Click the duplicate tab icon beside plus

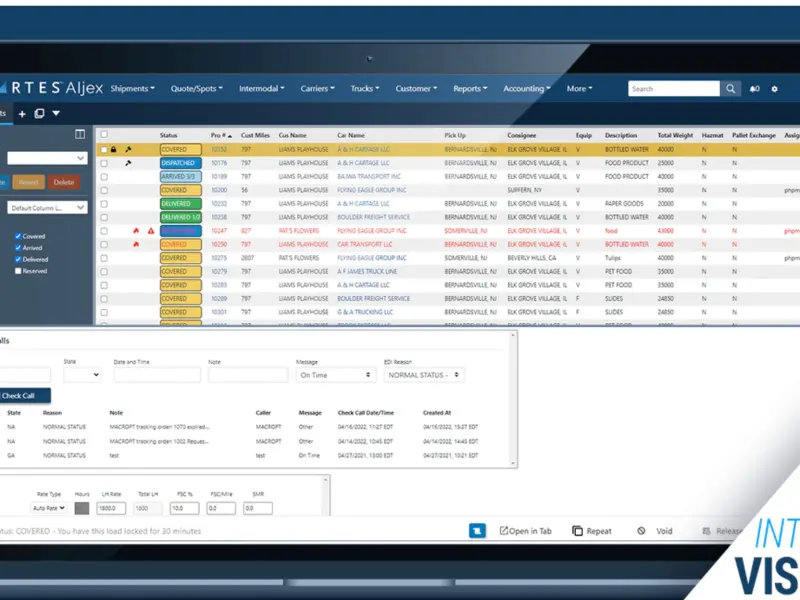(39, 113)
